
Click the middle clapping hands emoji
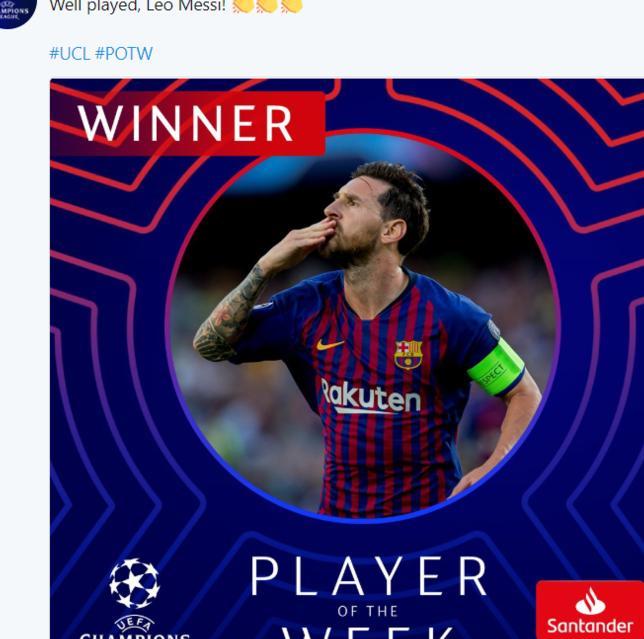[x=268, y=5]
